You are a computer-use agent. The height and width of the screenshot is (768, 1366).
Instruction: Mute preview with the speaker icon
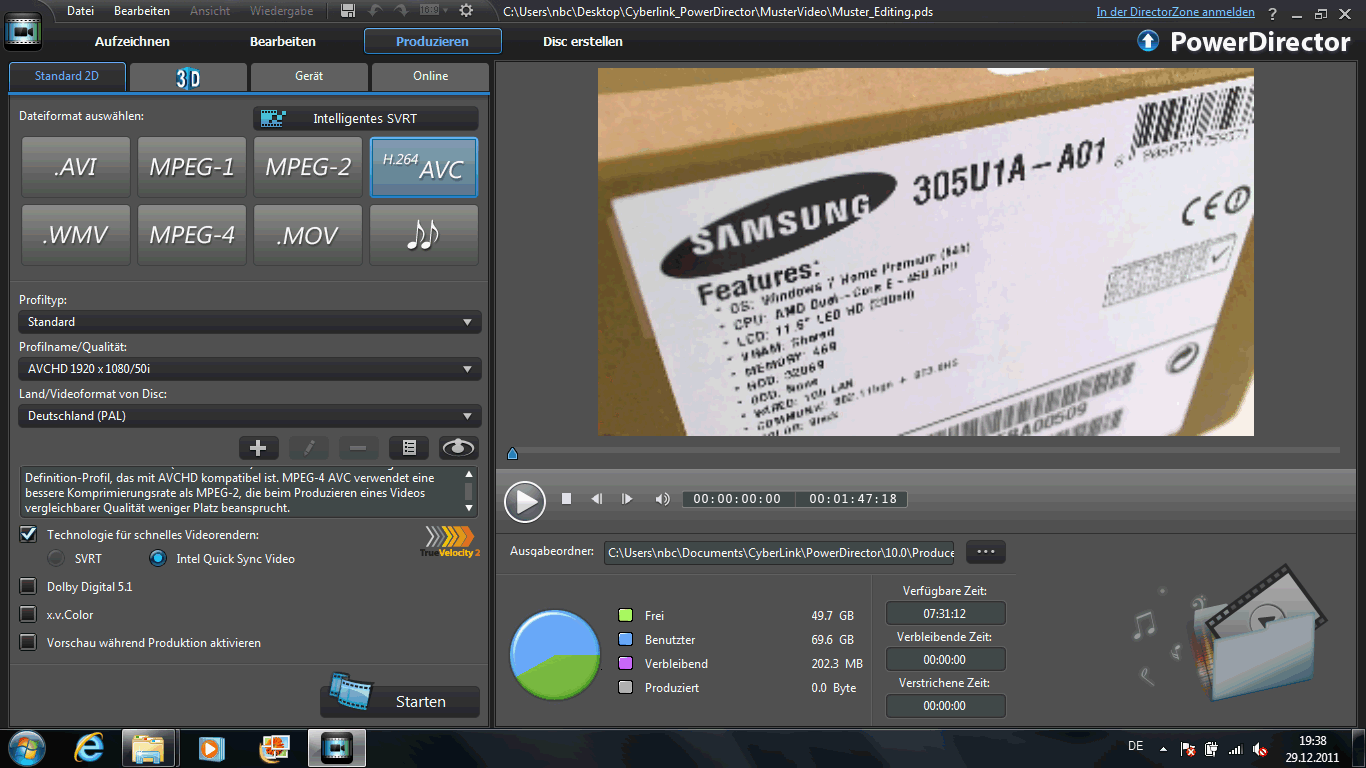pos(662,499)
